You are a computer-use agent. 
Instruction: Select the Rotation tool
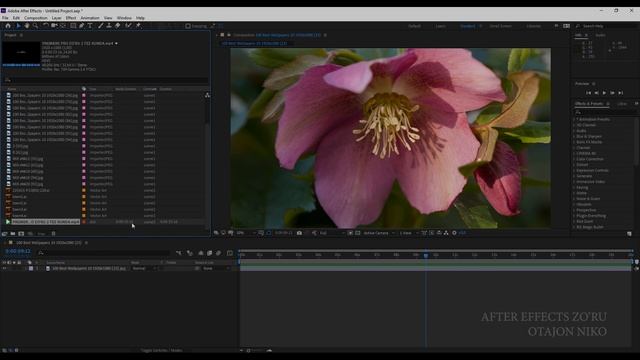coord(46,25)
